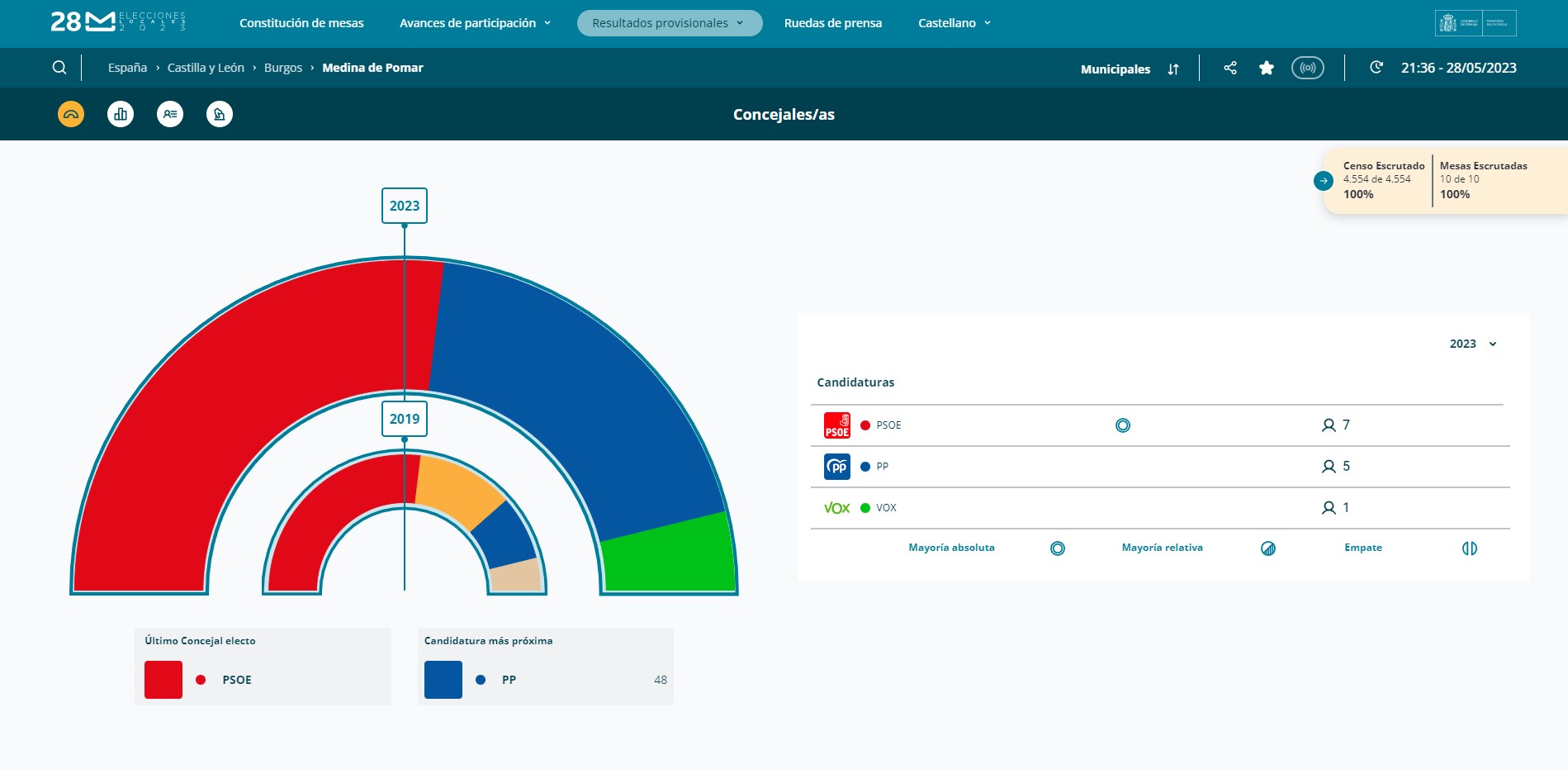This screenshot has height=769, width=1568.
Task: Click PSOE red color dot in table
Action: tap(865, 425)
